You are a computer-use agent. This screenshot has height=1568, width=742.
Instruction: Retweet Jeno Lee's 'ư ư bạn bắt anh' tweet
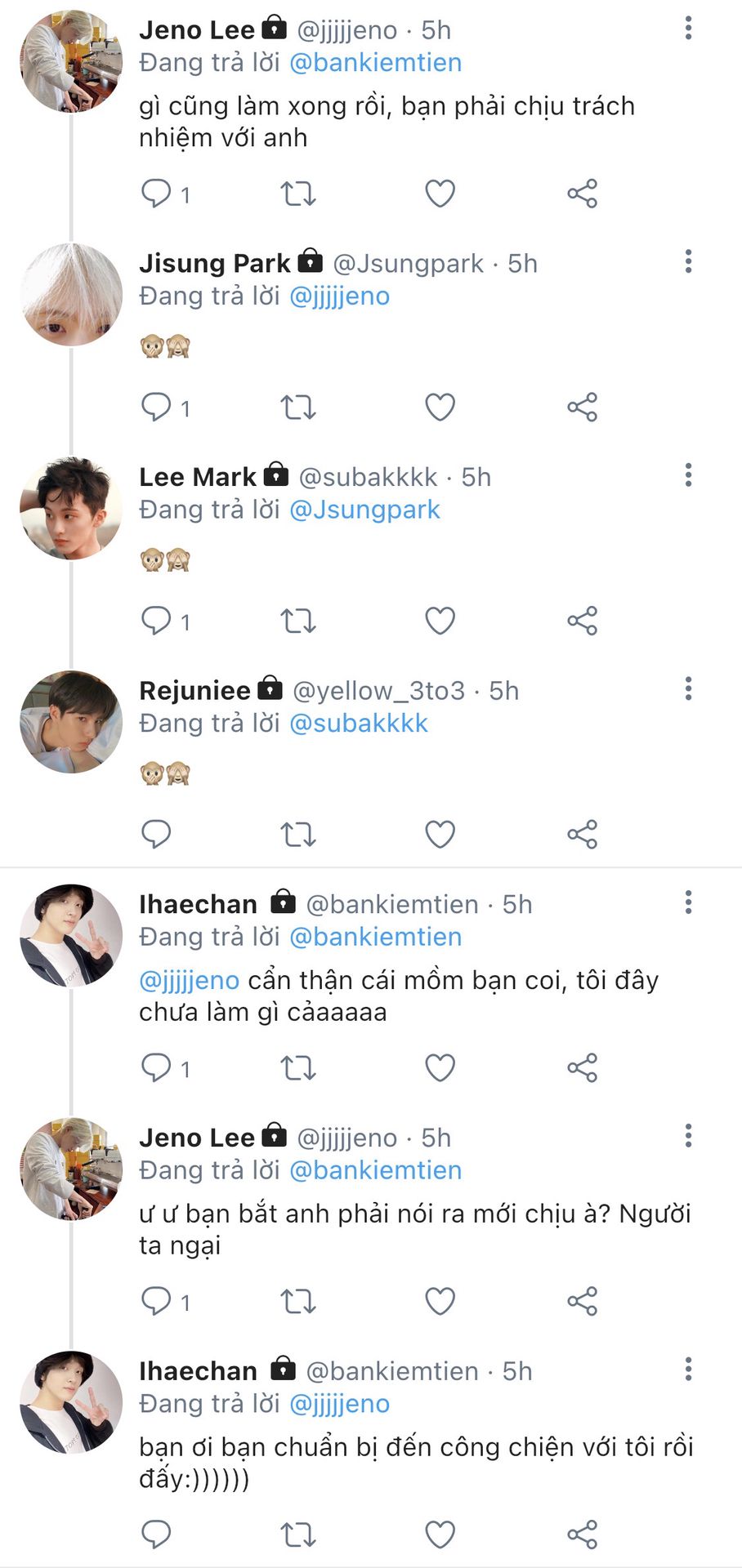297,1301
